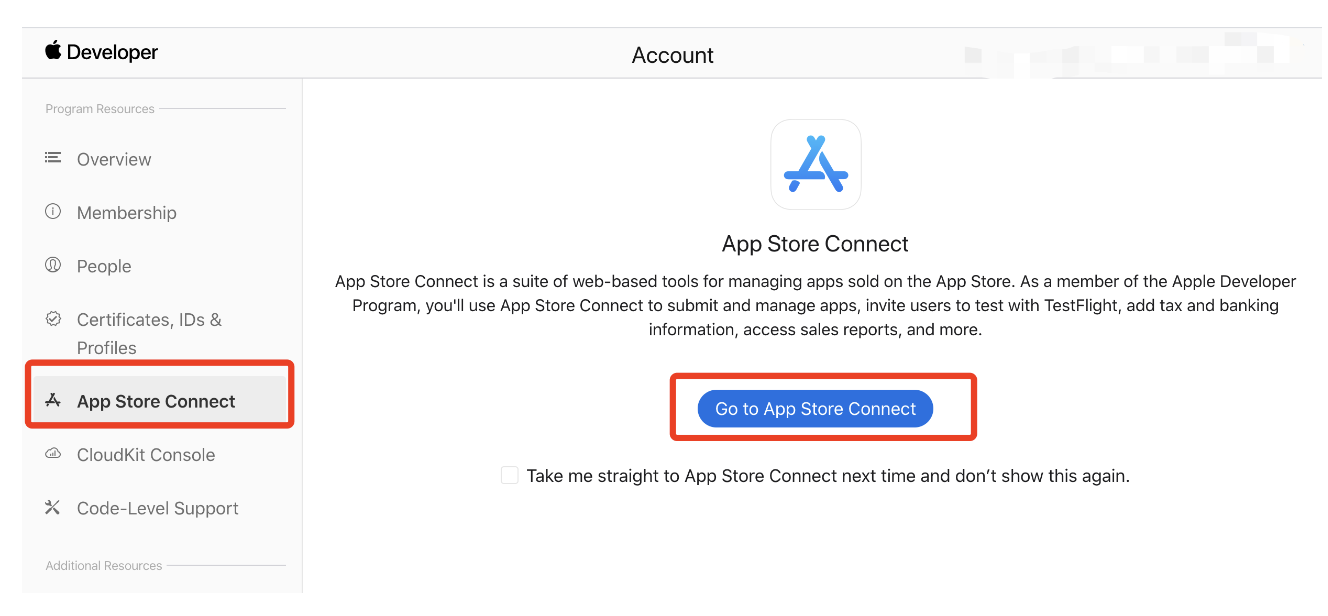Click the Certificates badge icon
The width and height of the screenshot is (1328, 616).
pyautogui.click(x=53, y=319)
